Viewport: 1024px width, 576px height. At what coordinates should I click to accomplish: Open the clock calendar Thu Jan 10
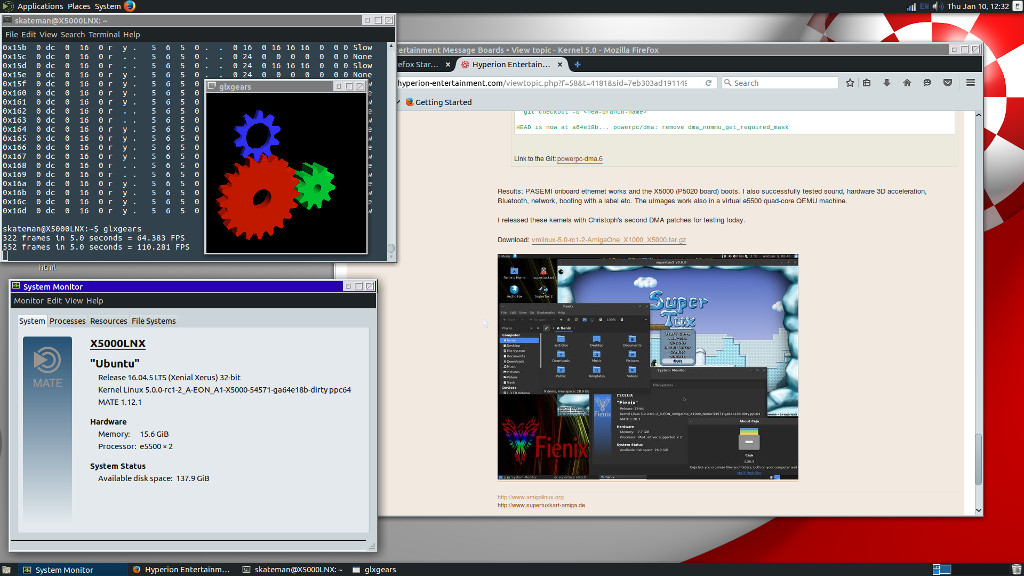tap(978, 7)
